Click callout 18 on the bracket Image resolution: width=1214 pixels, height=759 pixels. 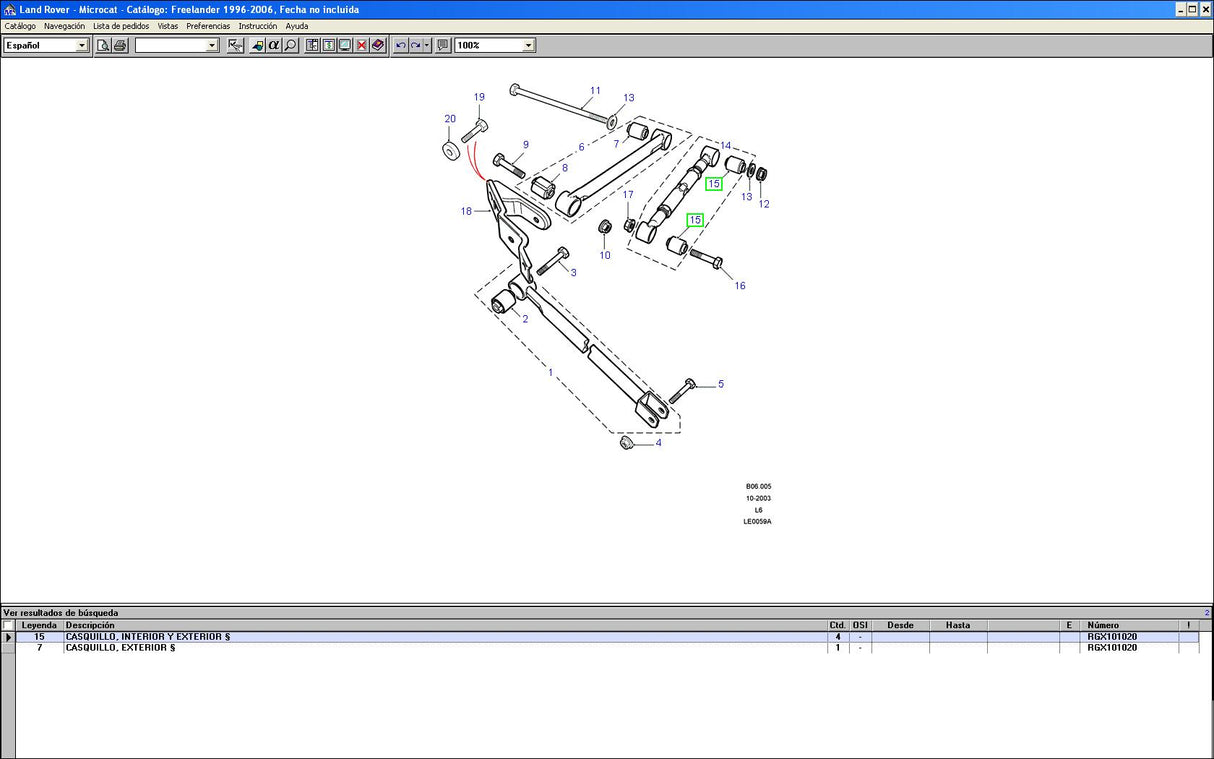466,211
